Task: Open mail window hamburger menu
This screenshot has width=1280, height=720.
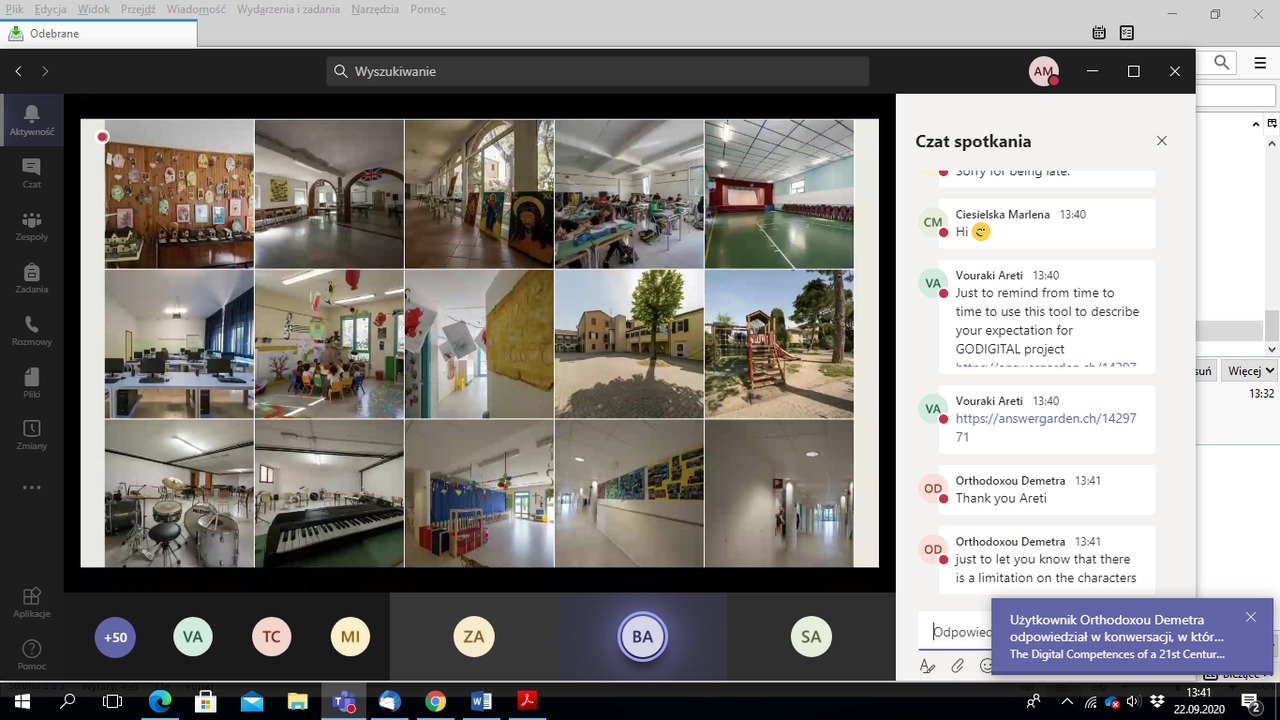Action: coord(1260,62)
